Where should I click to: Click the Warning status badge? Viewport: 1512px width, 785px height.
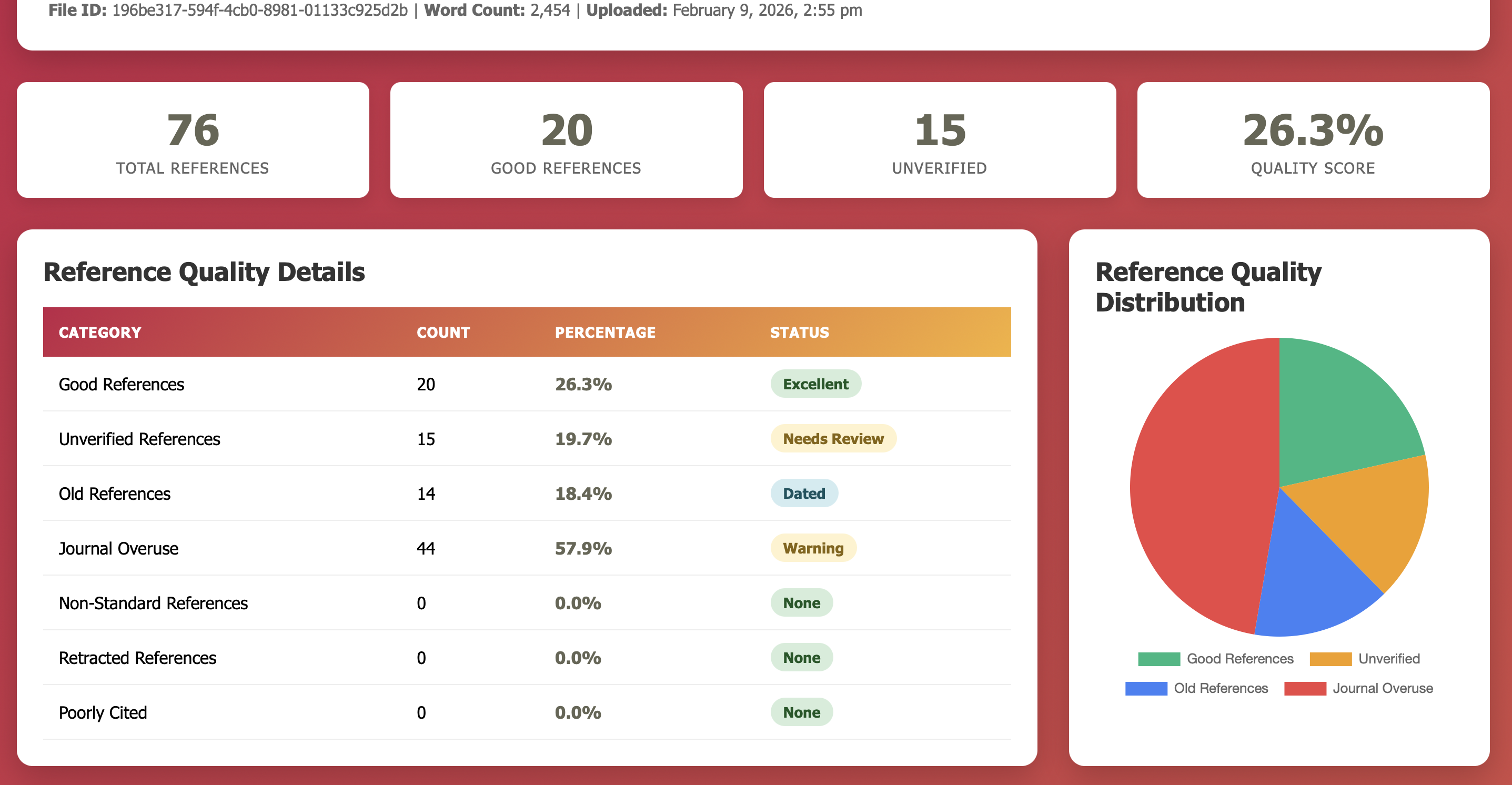pyautogui.click(x=813, y=548)
